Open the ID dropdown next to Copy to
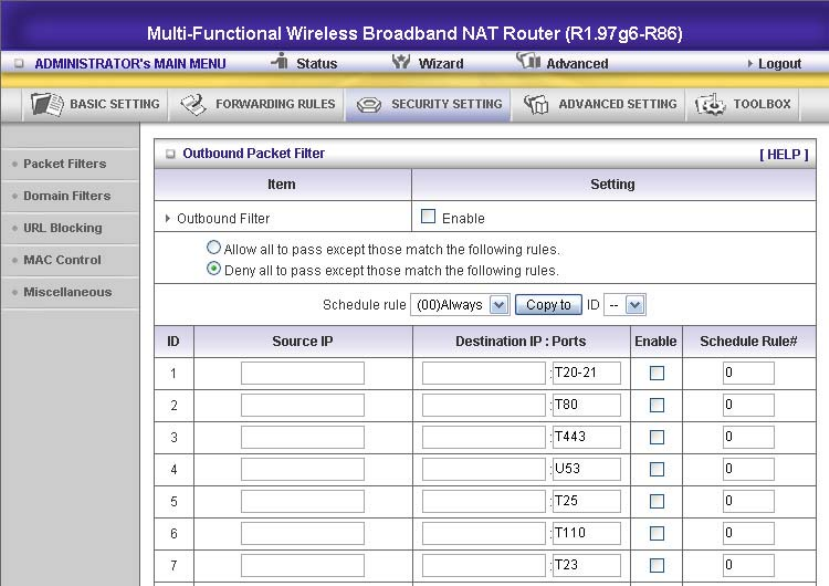829x586 pixels. (624, 305)
